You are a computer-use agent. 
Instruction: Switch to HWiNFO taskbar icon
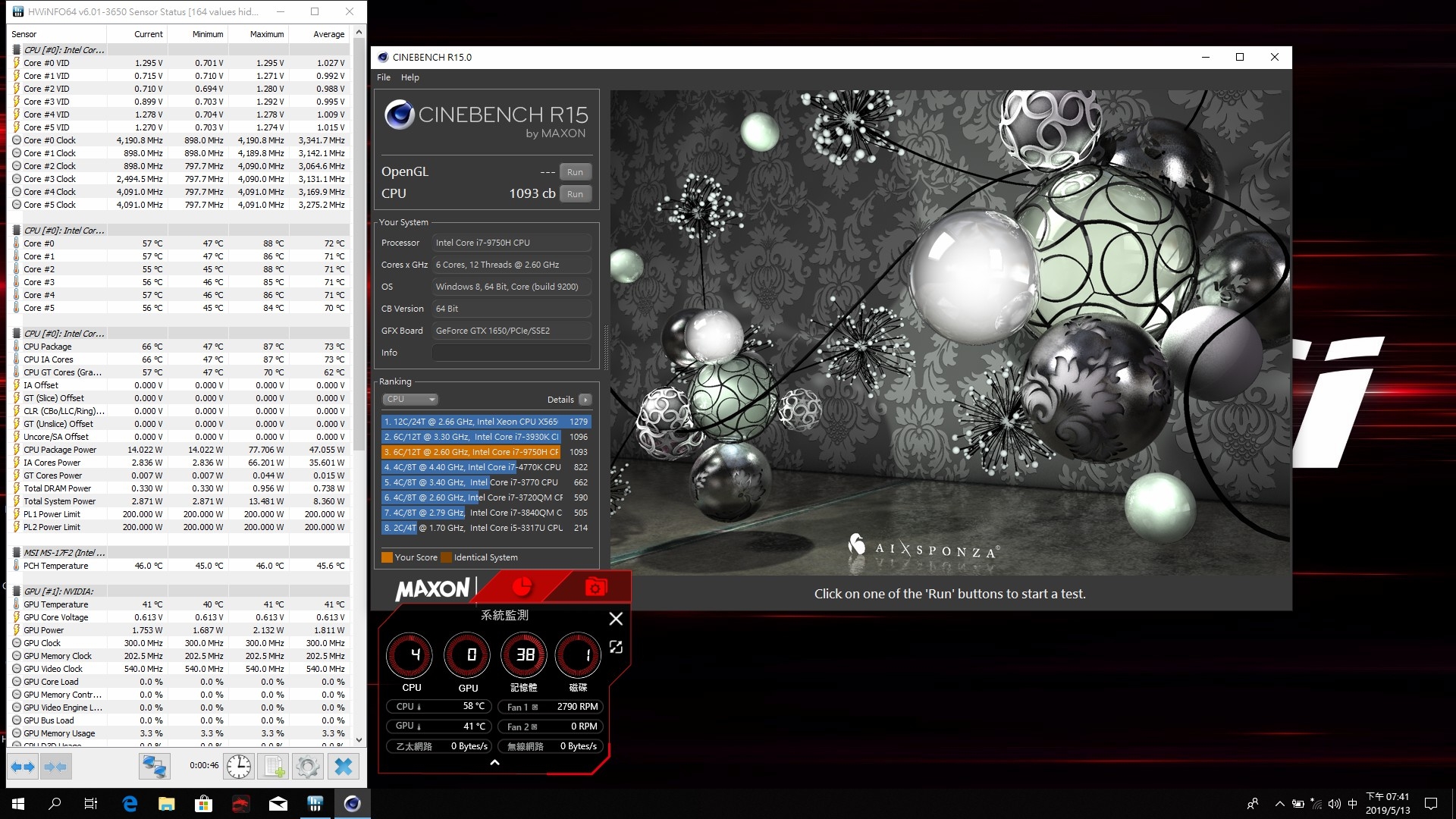pos(315,804)
